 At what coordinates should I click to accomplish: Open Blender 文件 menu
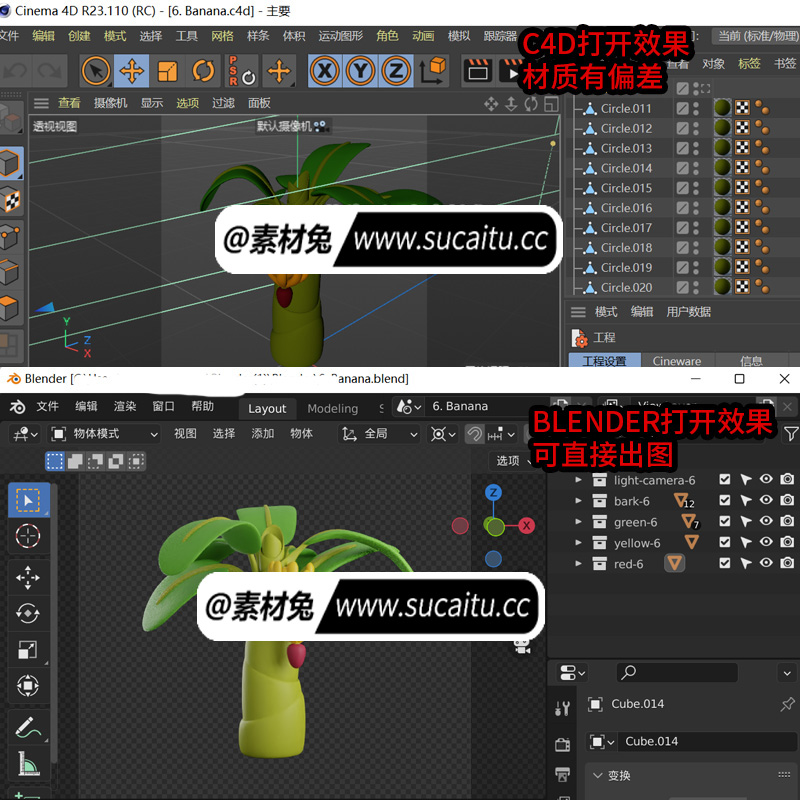pos(47,407)
